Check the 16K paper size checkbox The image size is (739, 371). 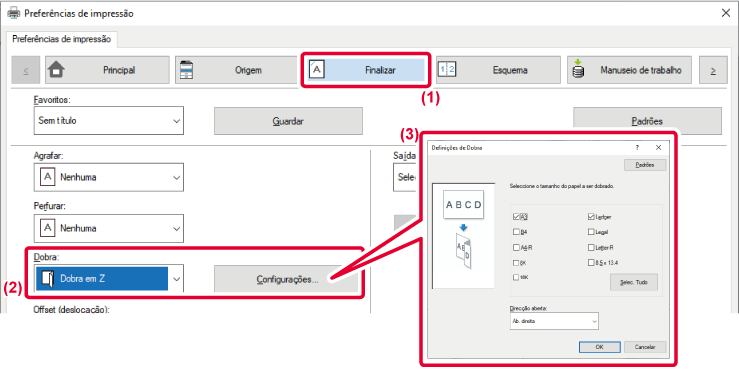(516, 278)
